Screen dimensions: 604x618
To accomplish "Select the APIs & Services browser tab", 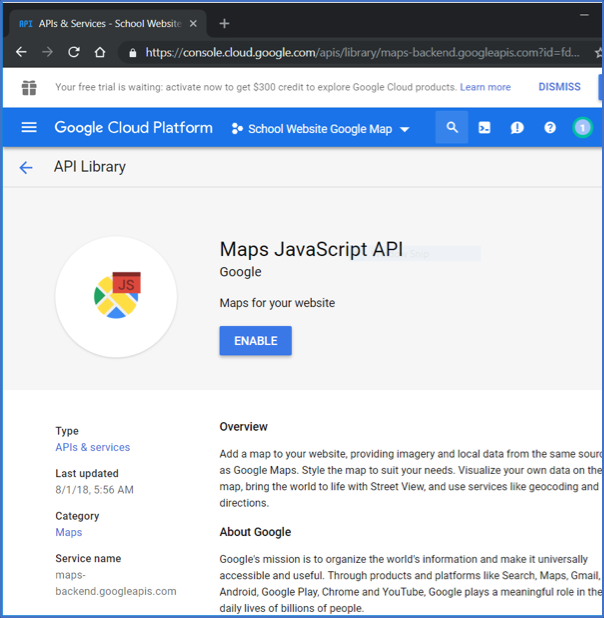I will (x=105, y=23).
